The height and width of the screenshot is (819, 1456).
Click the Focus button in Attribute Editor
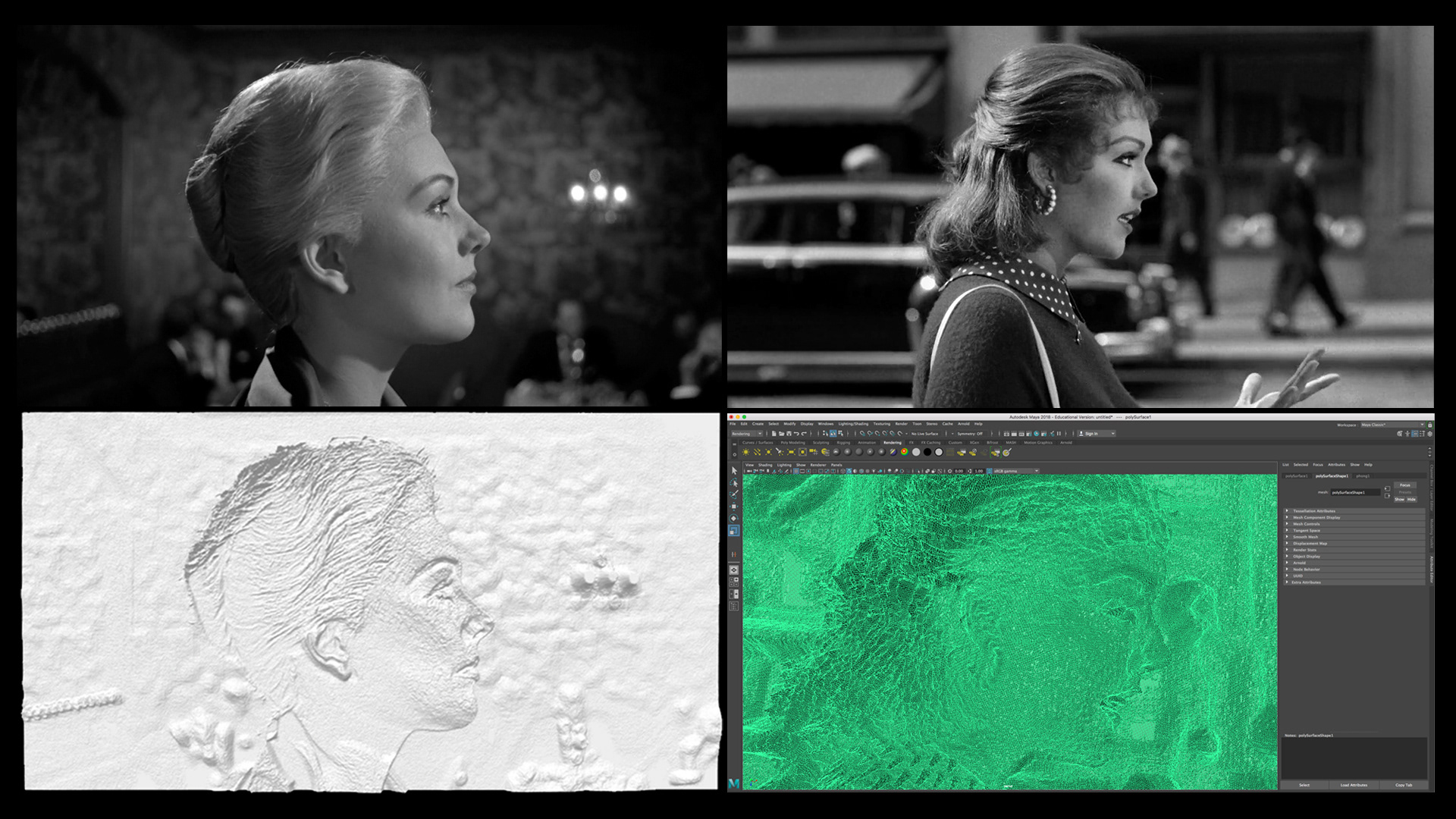click(x=1405, y=485)
